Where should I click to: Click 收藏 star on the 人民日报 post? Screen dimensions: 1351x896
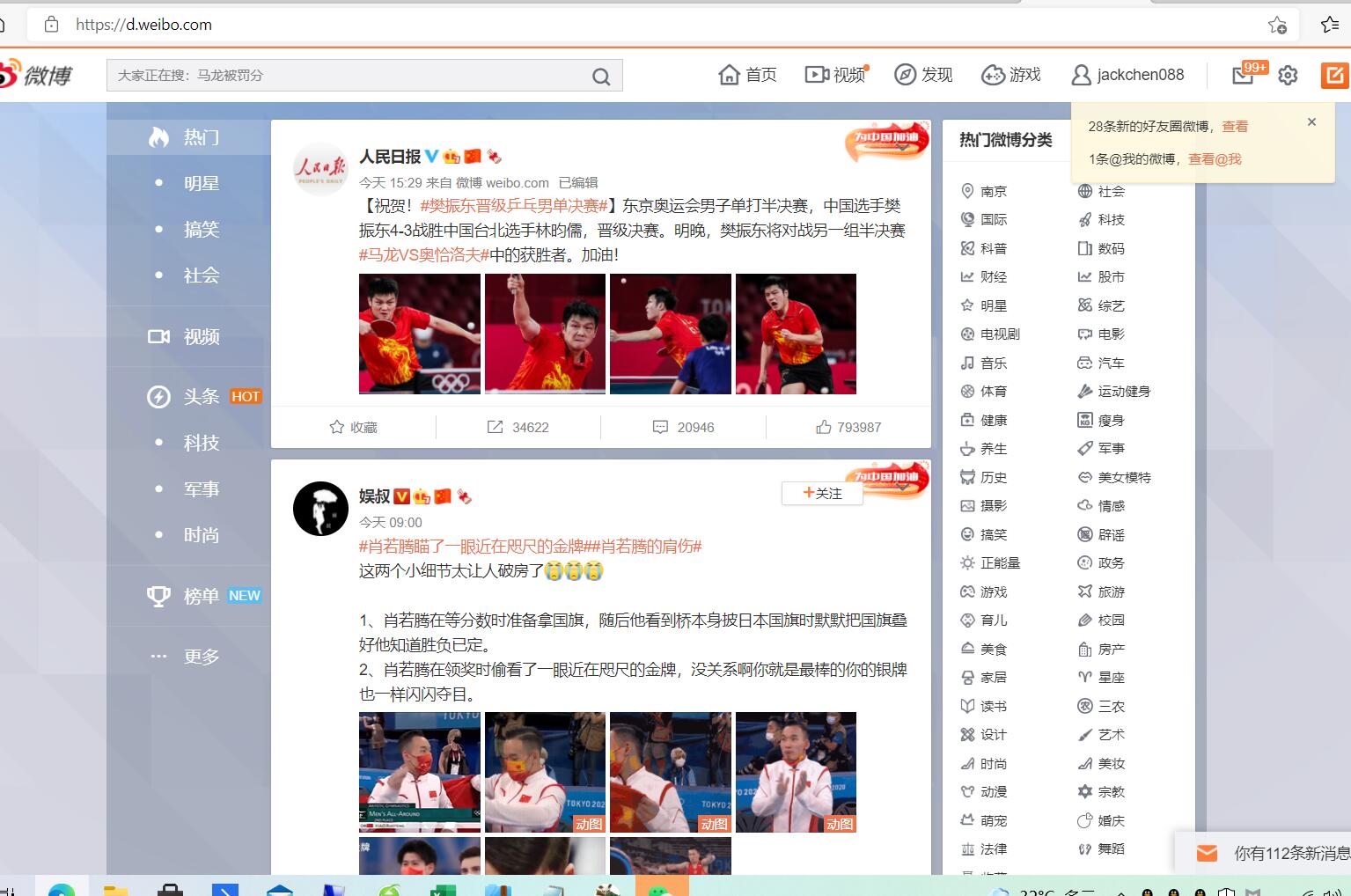[x=353, y=427]
